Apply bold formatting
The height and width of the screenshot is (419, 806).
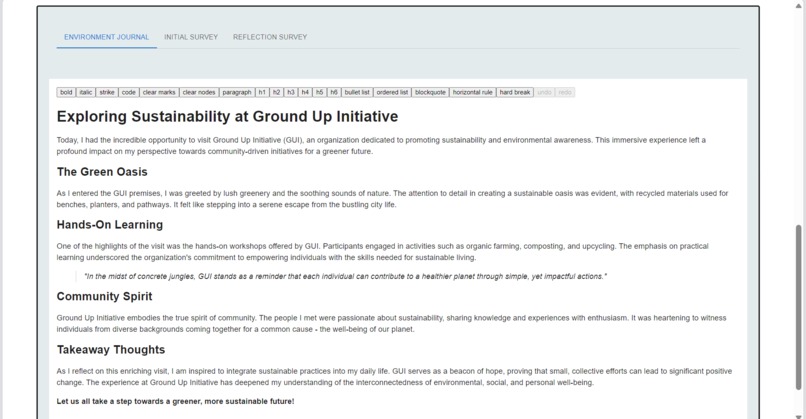[66, 93]
